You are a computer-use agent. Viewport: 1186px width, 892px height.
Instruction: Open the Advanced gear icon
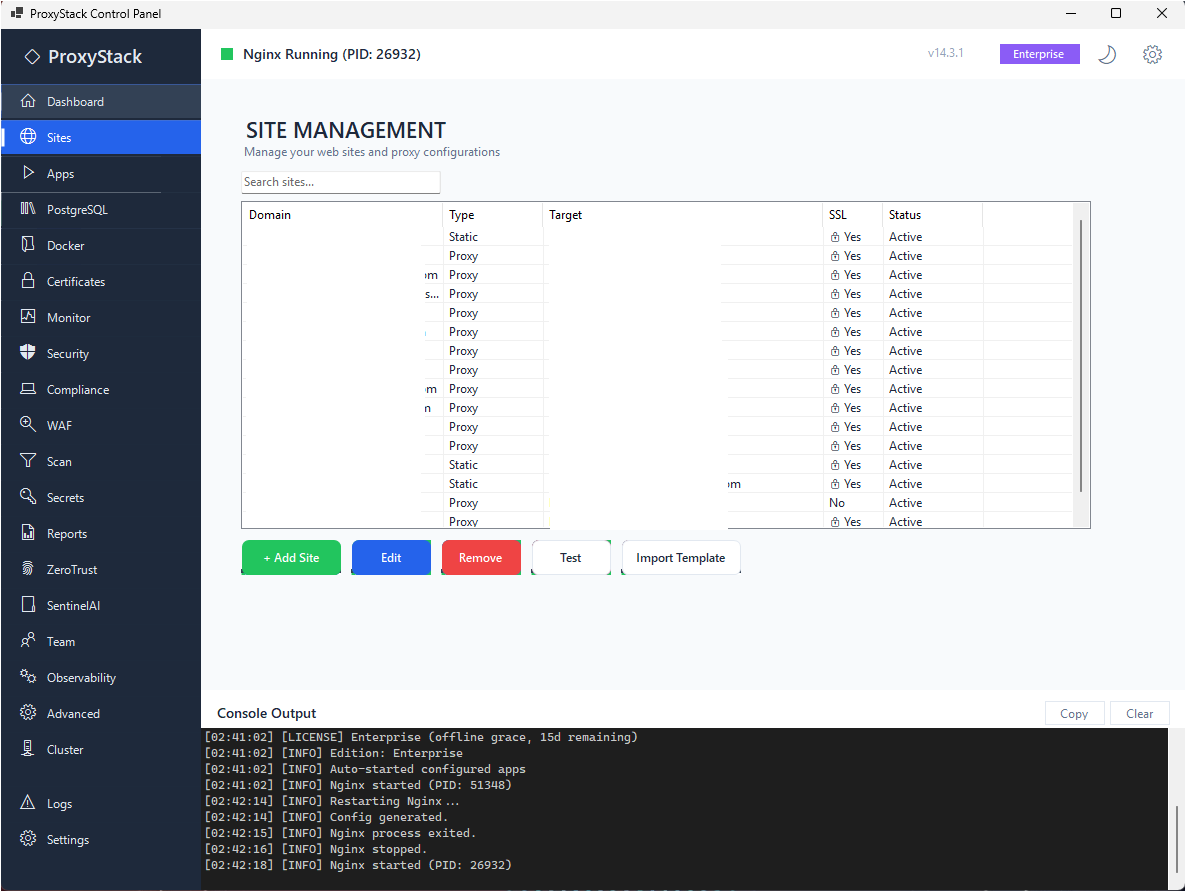[x=28, y=713]
